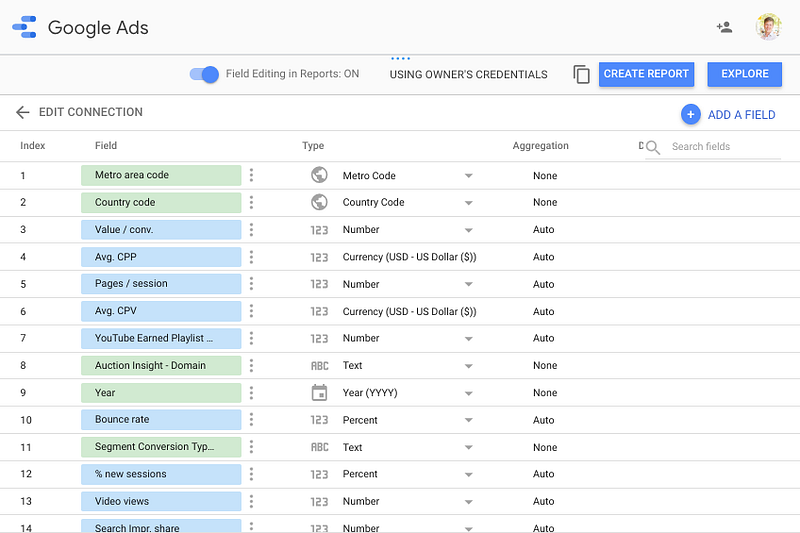Open more options for Metro area code

coord(251,175)
